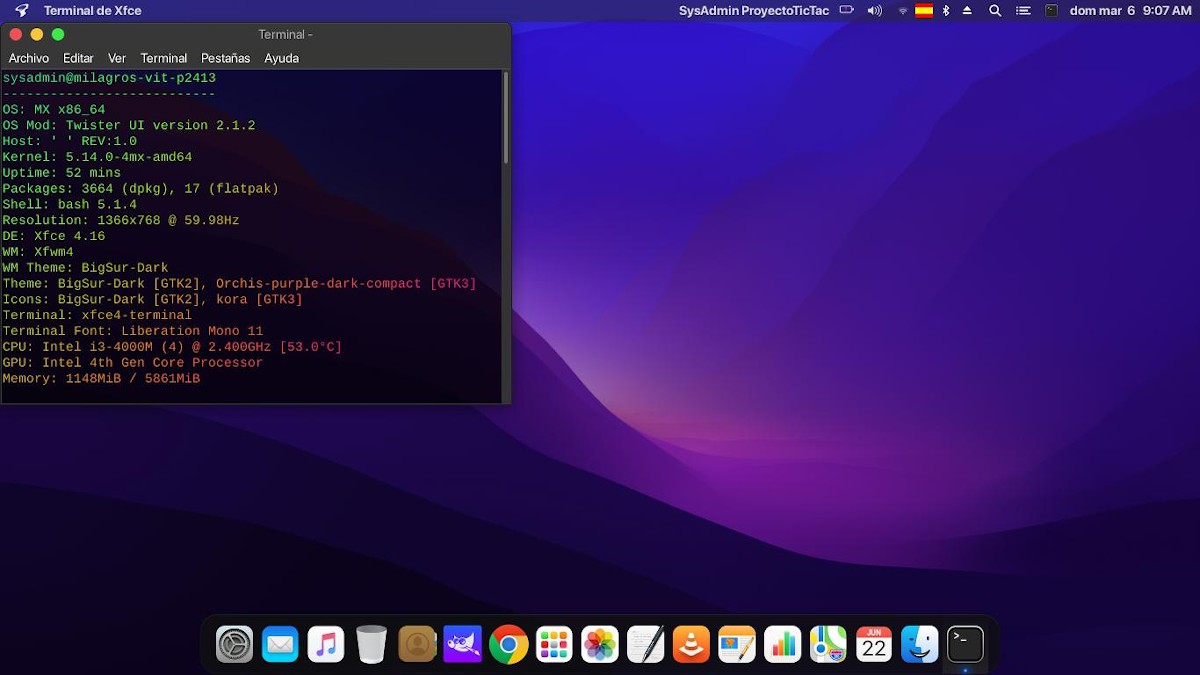Image resolution: width=1200 pixels, height=675 pixels.
Task: Open the Archivo menu in the terminal
Action: point(29,58)
